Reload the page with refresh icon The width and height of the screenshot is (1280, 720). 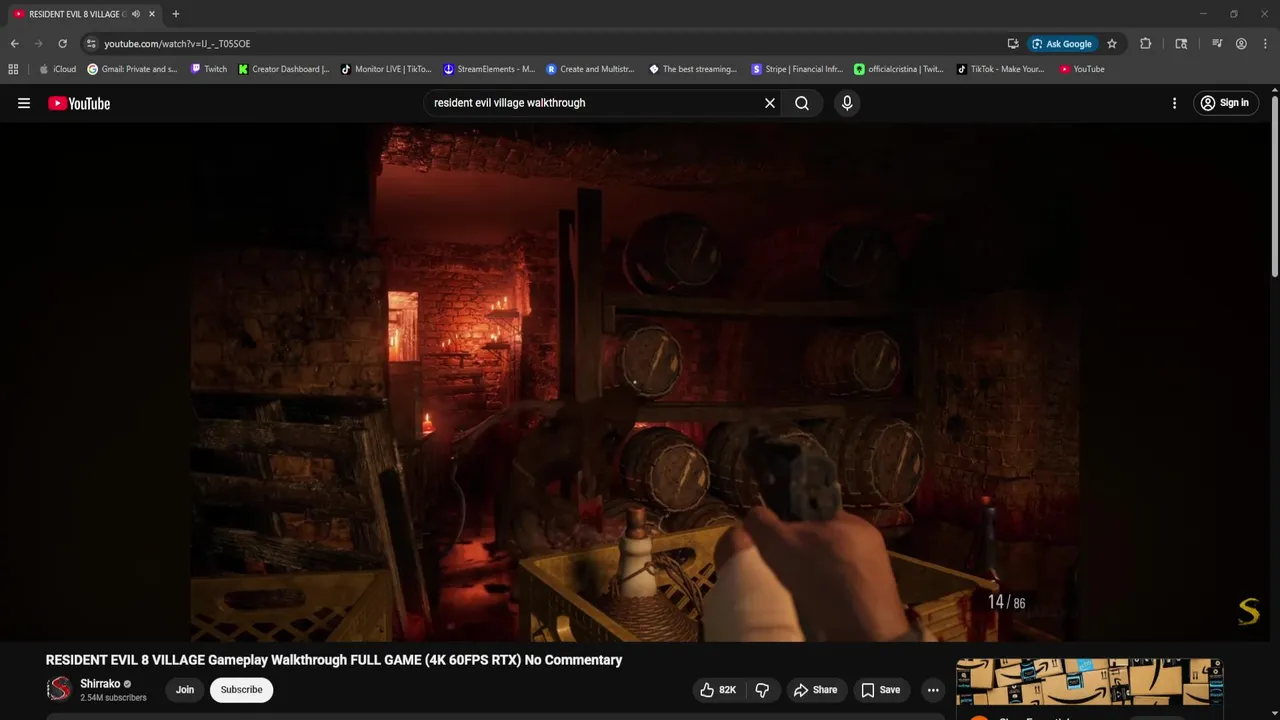(x=62, y=44)
